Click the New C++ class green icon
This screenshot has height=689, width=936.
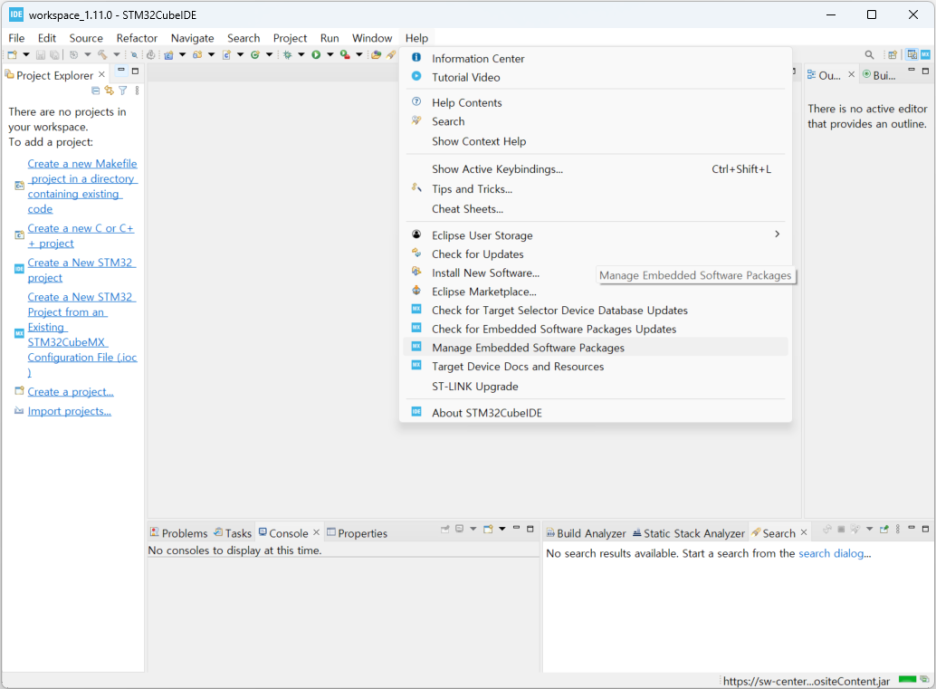255,55
